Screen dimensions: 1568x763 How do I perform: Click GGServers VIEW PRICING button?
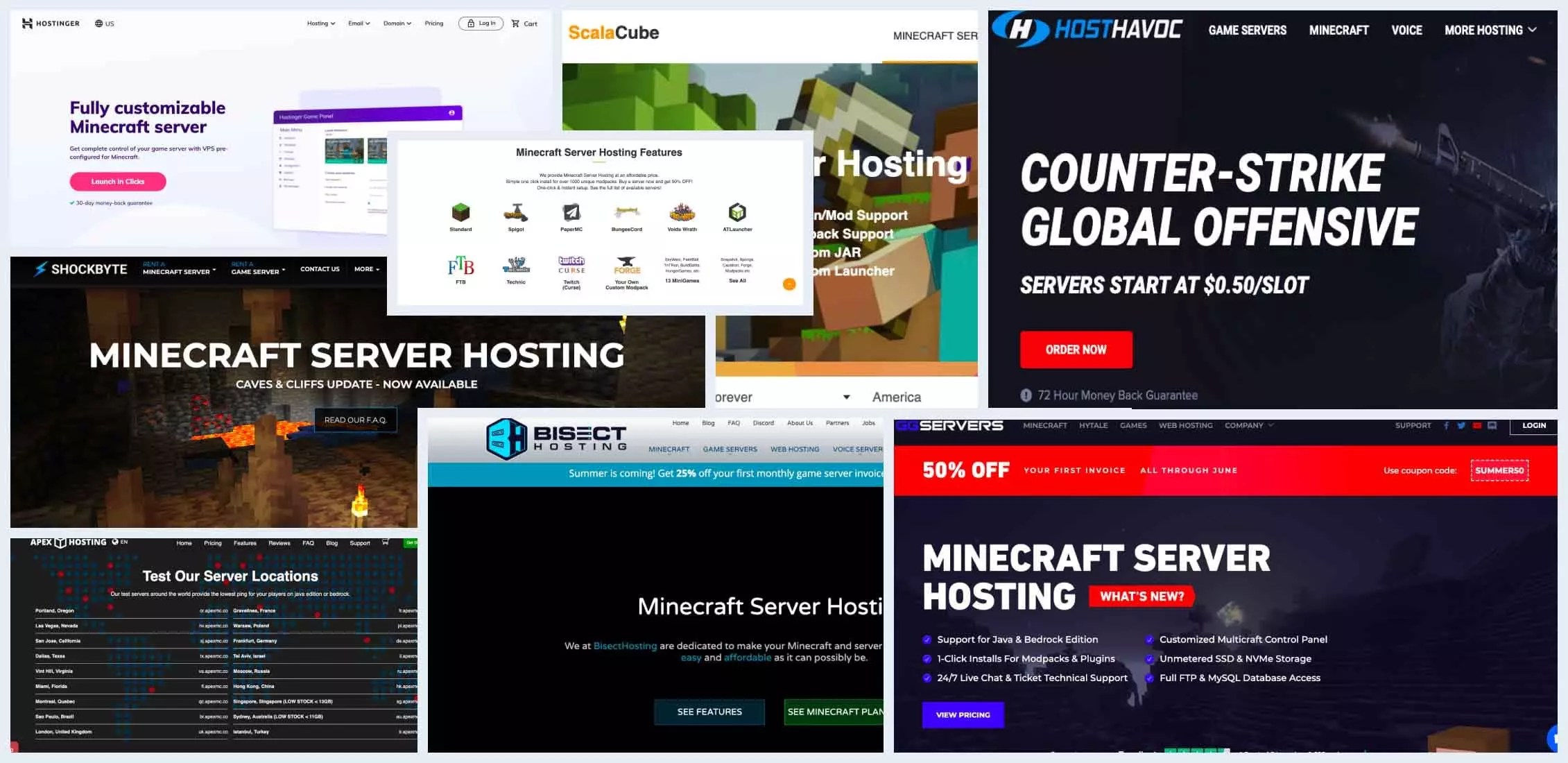pyautogui.click(x=963, y=714)
